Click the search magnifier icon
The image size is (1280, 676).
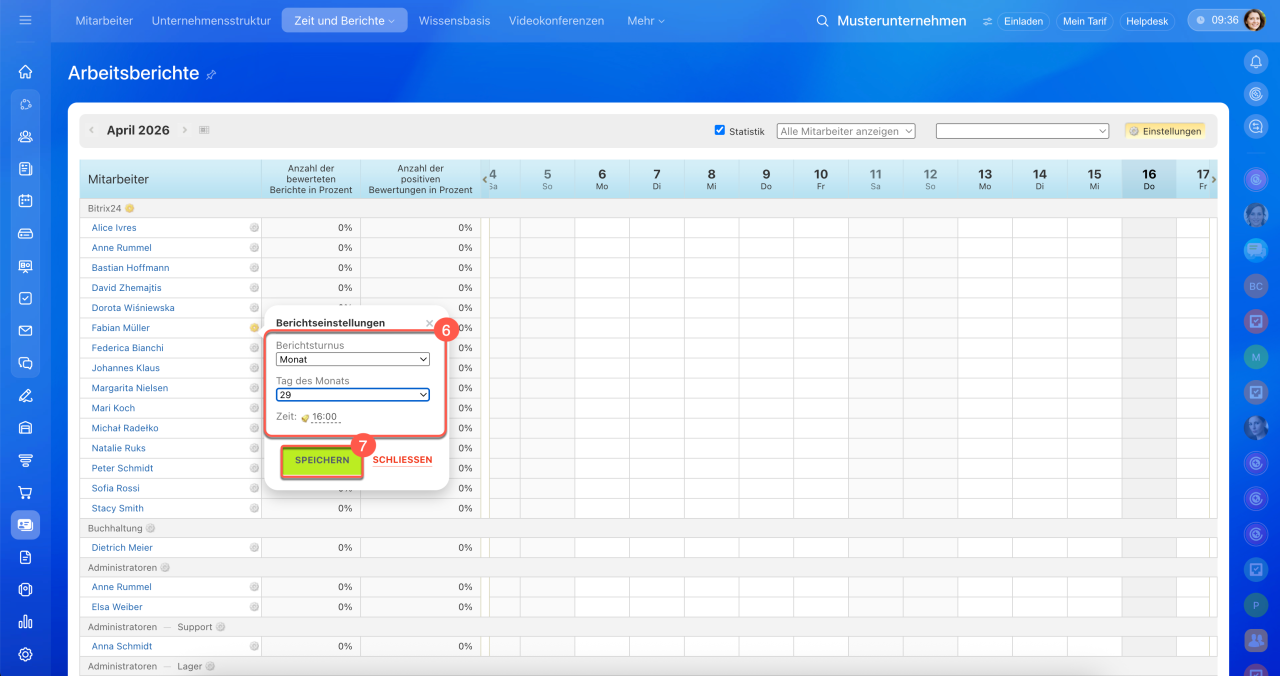pyautogui.click(x=822, y=21)
